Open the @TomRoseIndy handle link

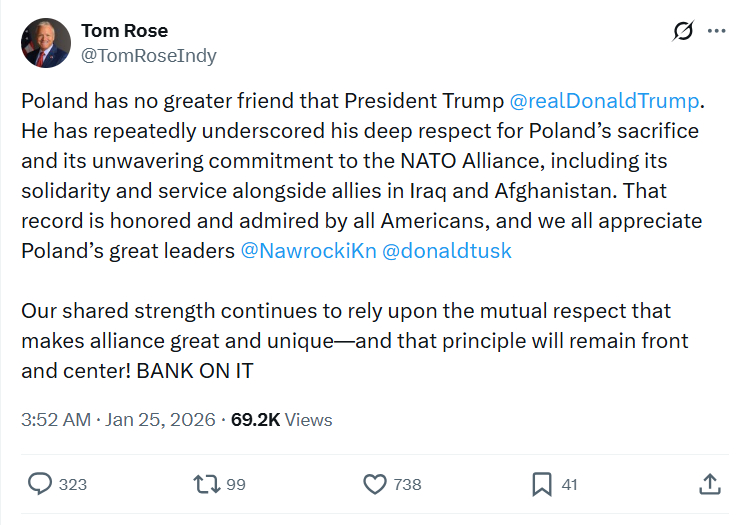pyautogui.click(x=148, y=55)
